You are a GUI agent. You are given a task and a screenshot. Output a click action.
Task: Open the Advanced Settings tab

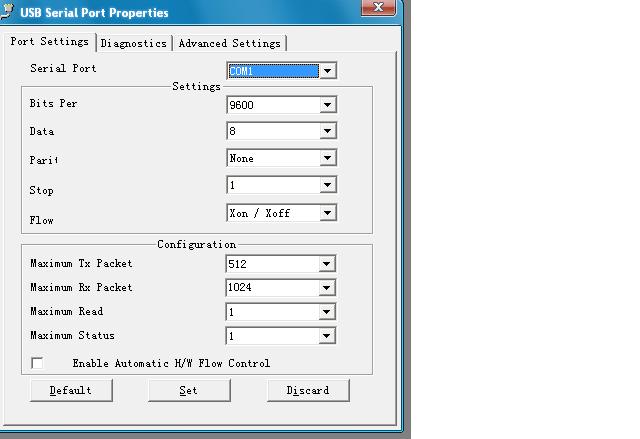pyautogui.click(x=230, y=44)
